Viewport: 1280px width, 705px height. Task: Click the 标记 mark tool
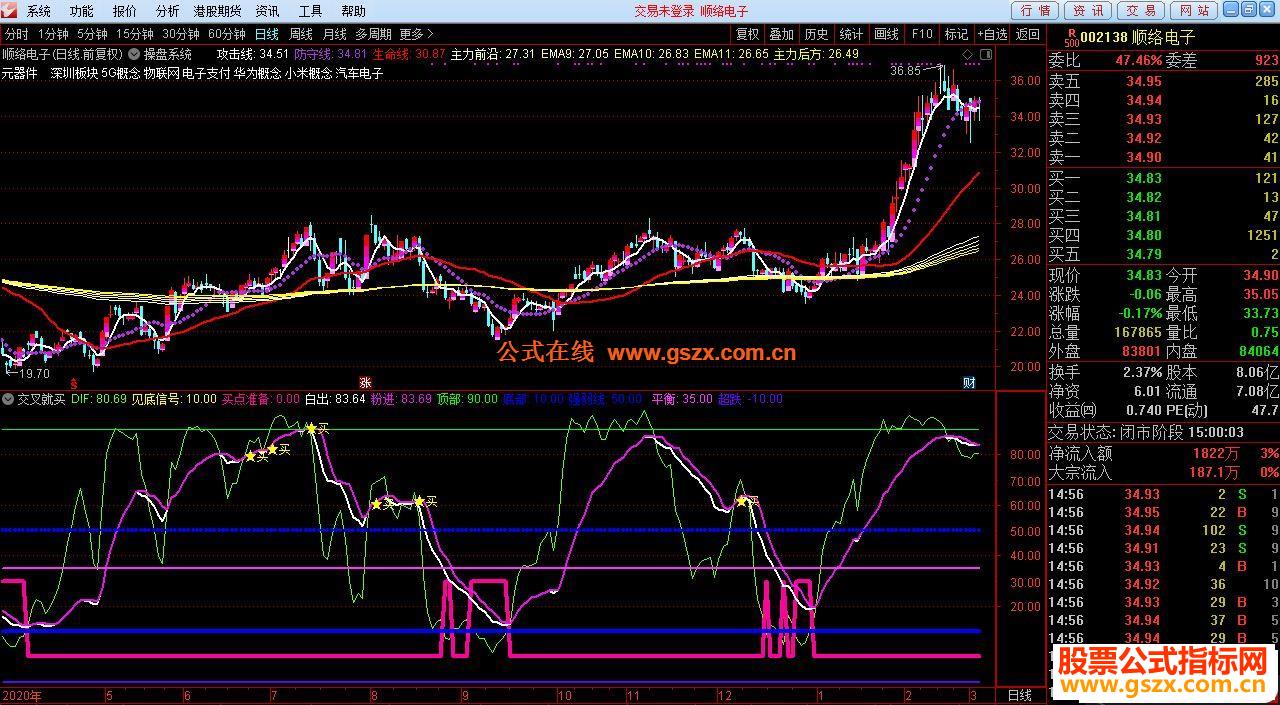click(956, 33)
